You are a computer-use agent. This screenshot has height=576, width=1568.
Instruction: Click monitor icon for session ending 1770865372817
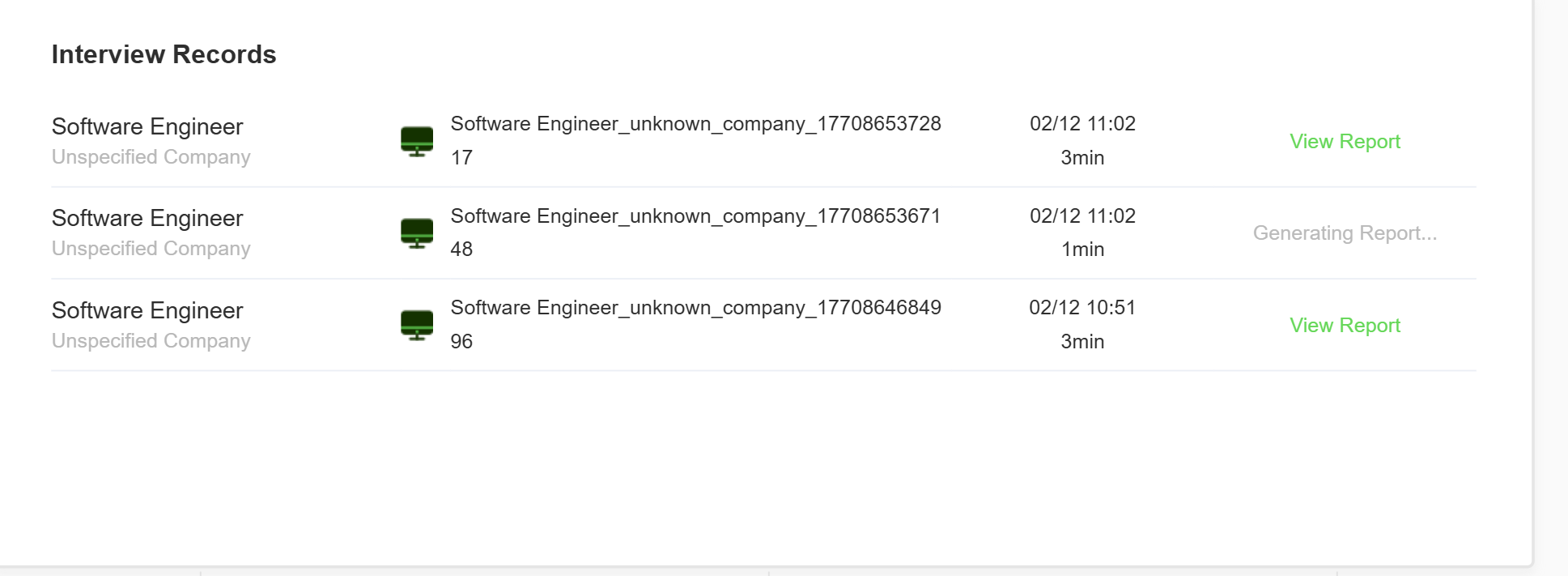(x=417, y=141)
